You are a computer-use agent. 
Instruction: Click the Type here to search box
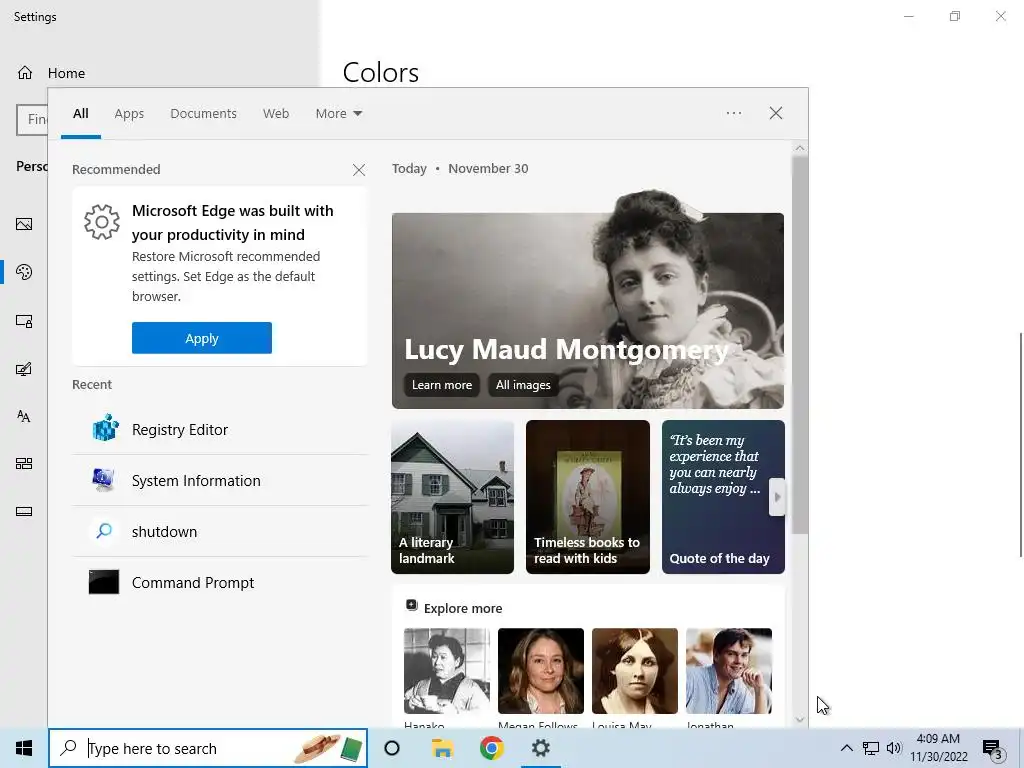point(208,748)
